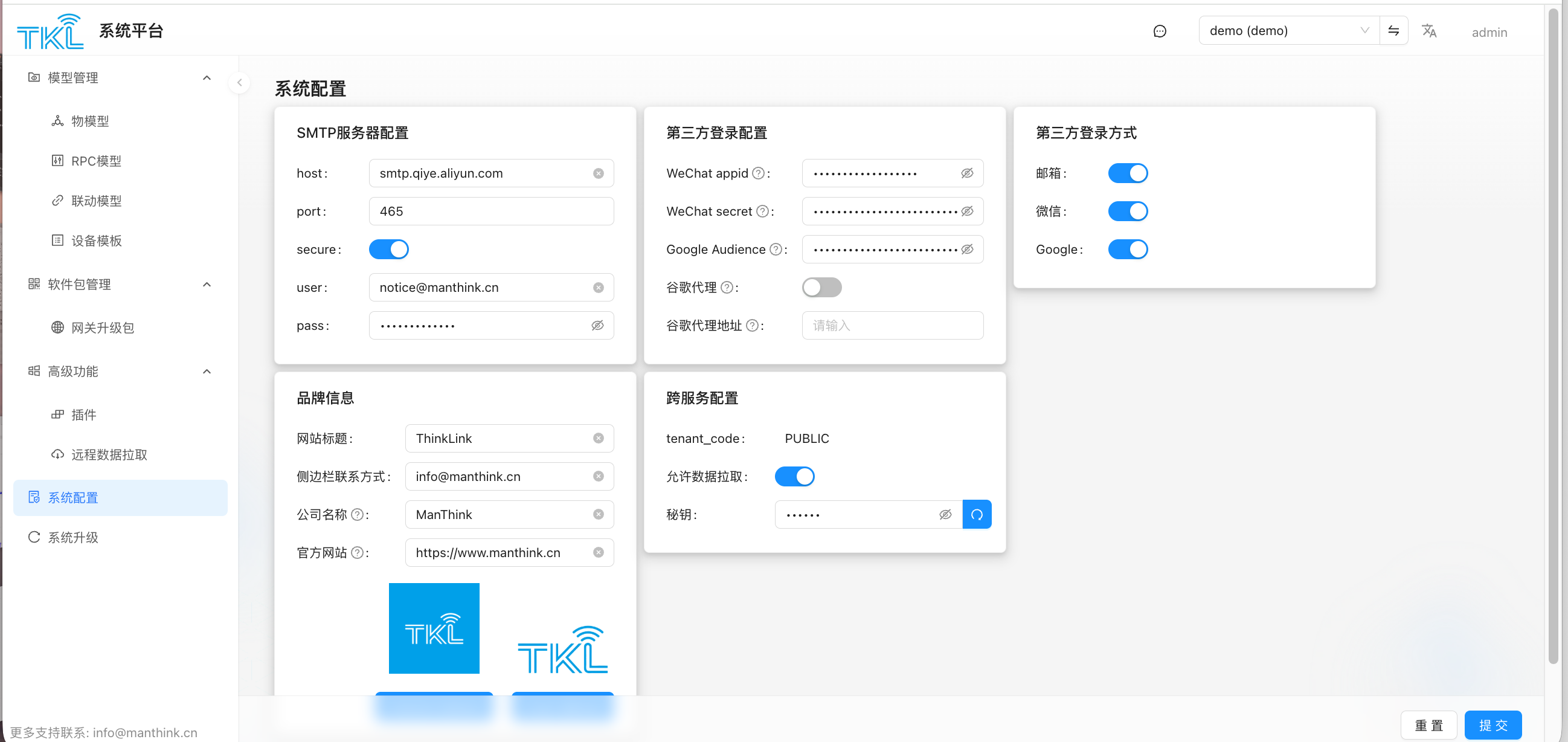The width and height of the screenshot is (1568, 742).
Task: Open the 远程数据拉取 menu item
Action: click(x=121, y=455)
